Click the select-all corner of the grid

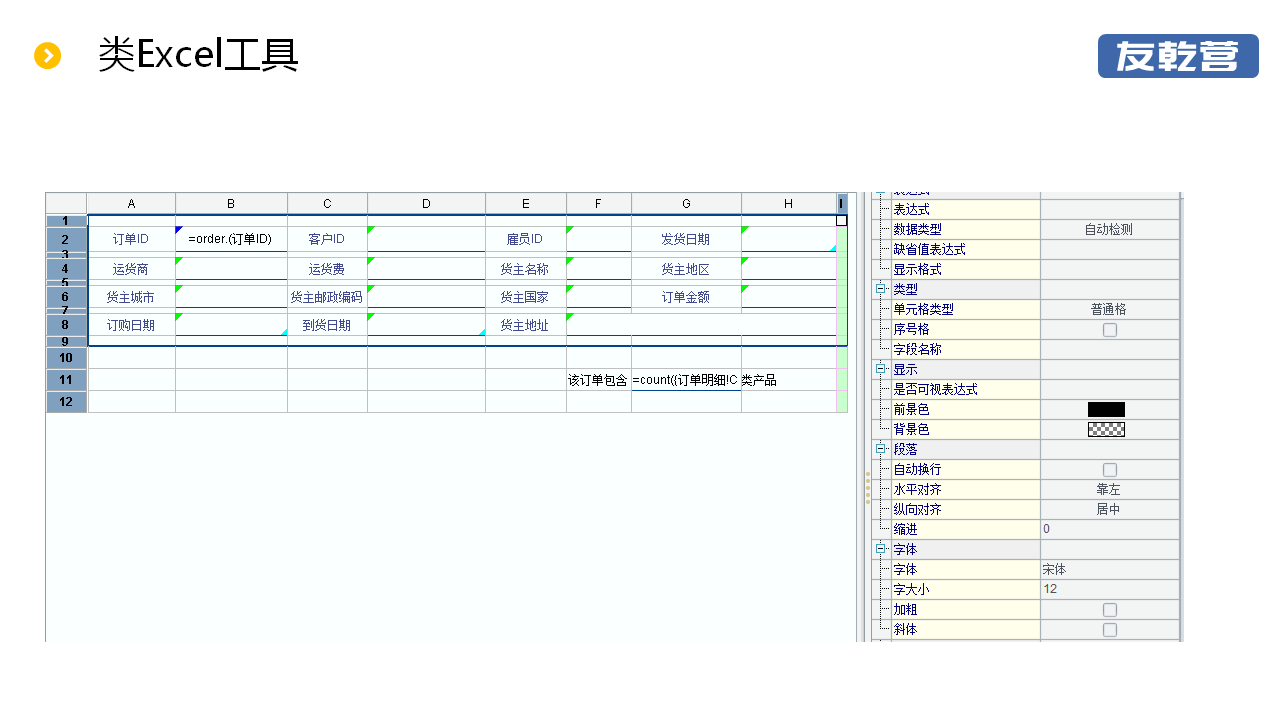click(66, 203)
